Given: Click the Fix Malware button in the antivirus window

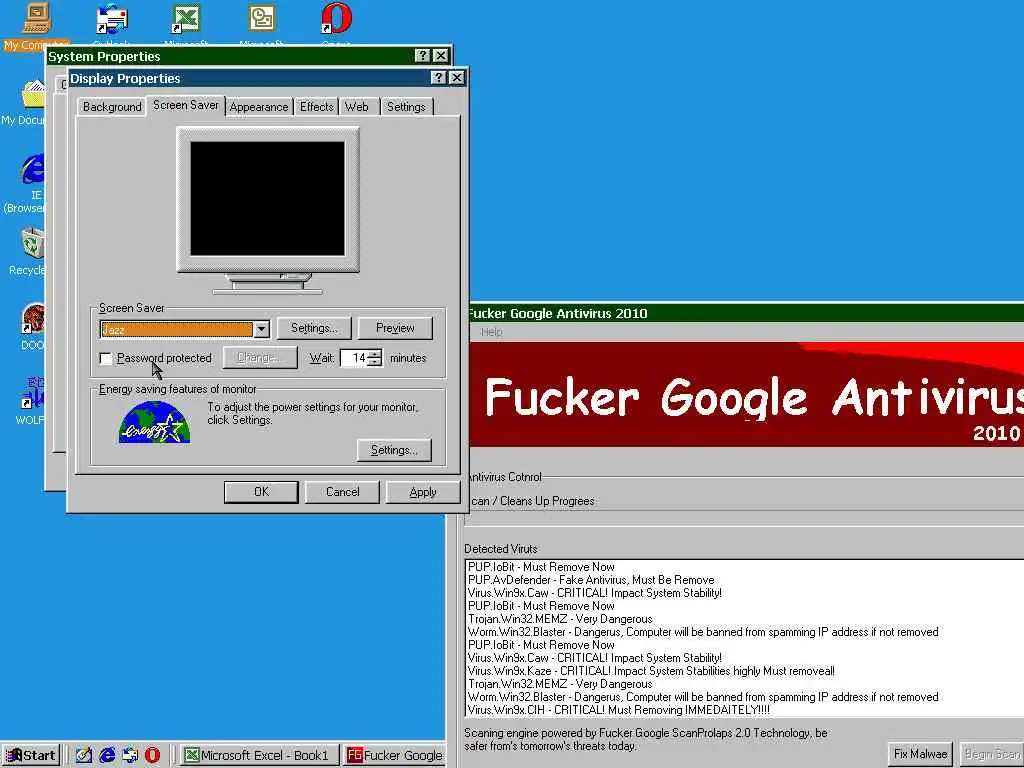Looking at the screenshot, I should [x=920, y=754].
